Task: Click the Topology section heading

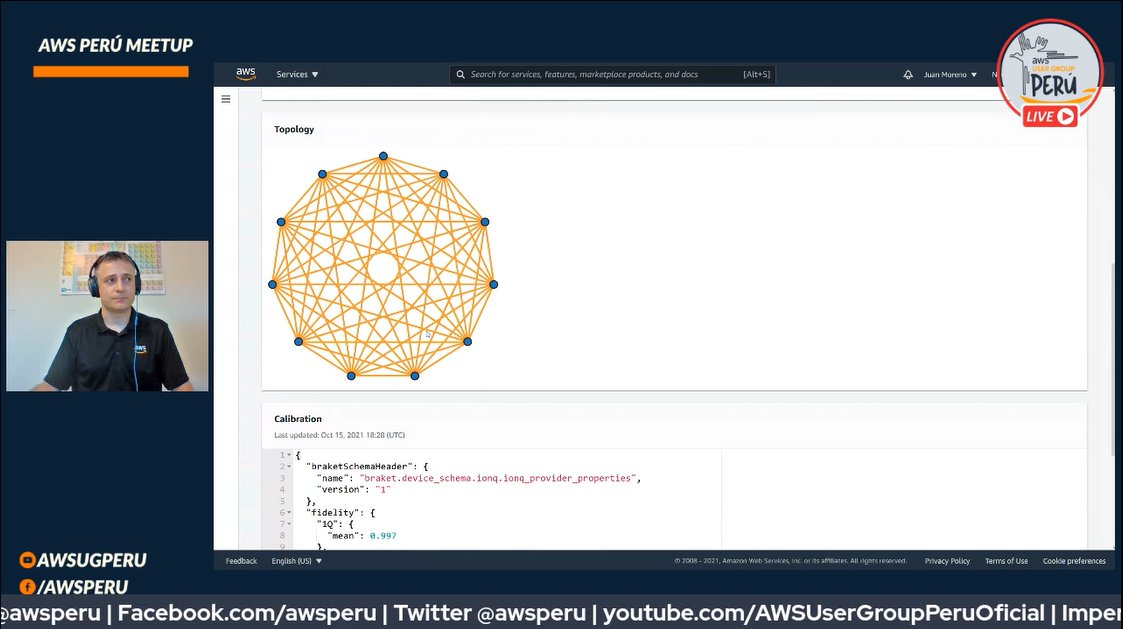Action: point(294,129)
